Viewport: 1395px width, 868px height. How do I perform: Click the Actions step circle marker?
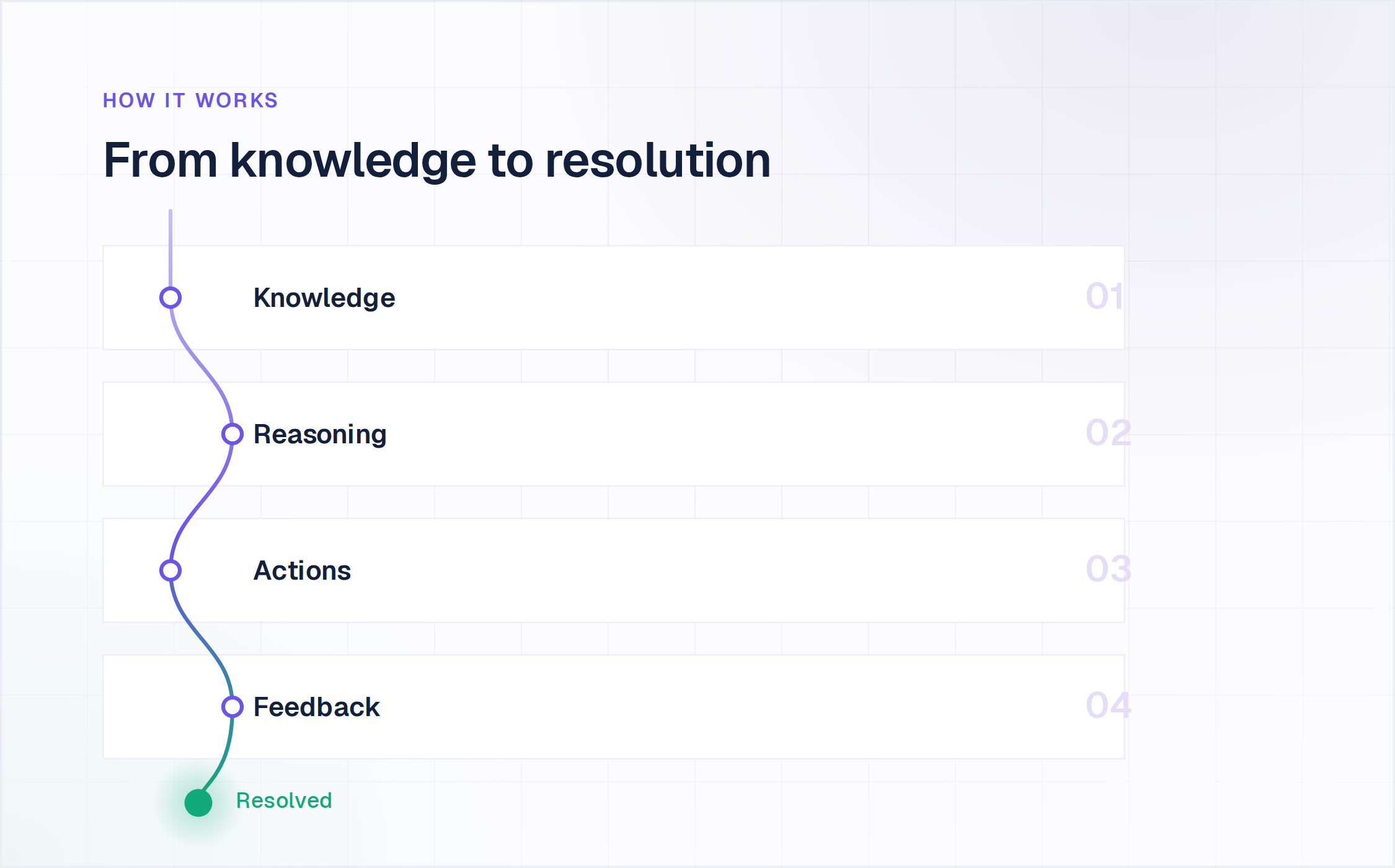click(170, 570)
